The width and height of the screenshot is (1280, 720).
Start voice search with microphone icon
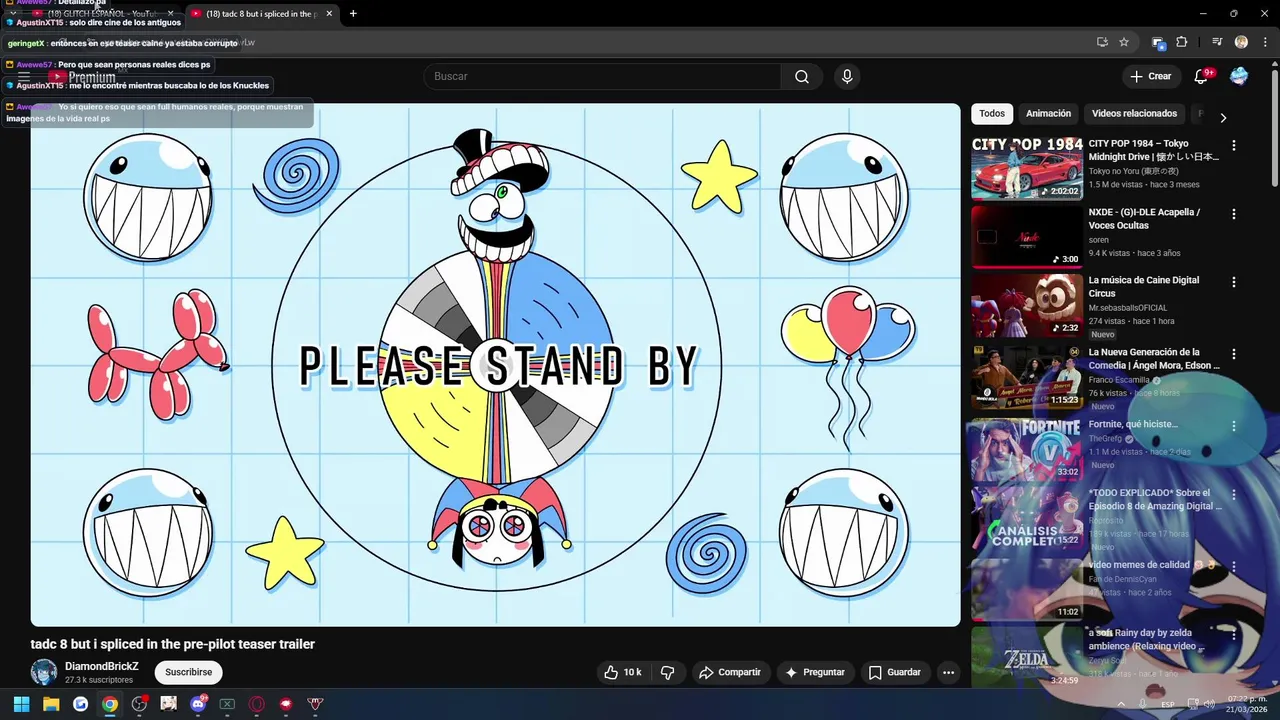pyautogui.click(x=847, y=77)
